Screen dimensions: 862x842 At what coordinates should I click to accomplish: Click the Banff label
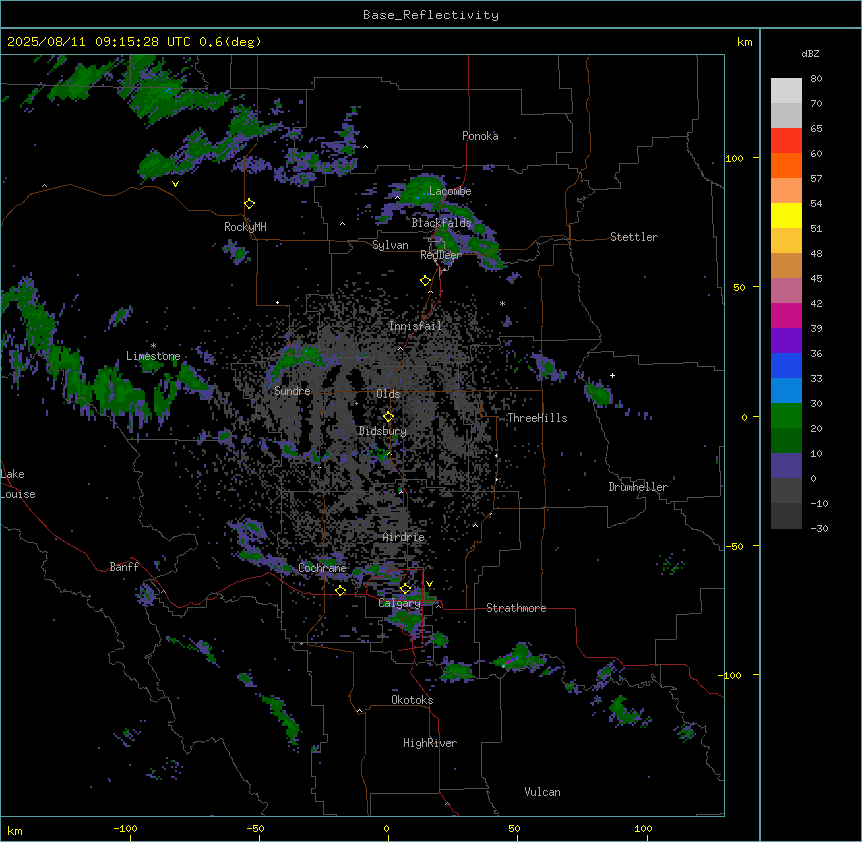(x=124, y=567)
